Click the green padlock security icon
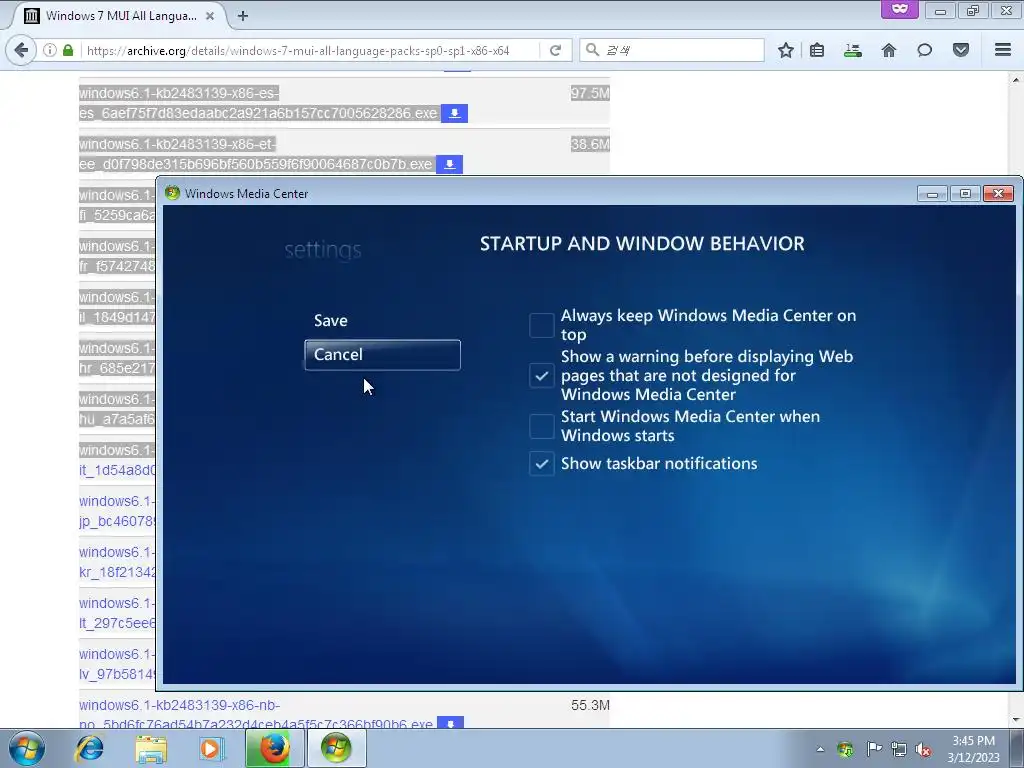The width and height of the screenshot is (1024, 768). (68, 50)
